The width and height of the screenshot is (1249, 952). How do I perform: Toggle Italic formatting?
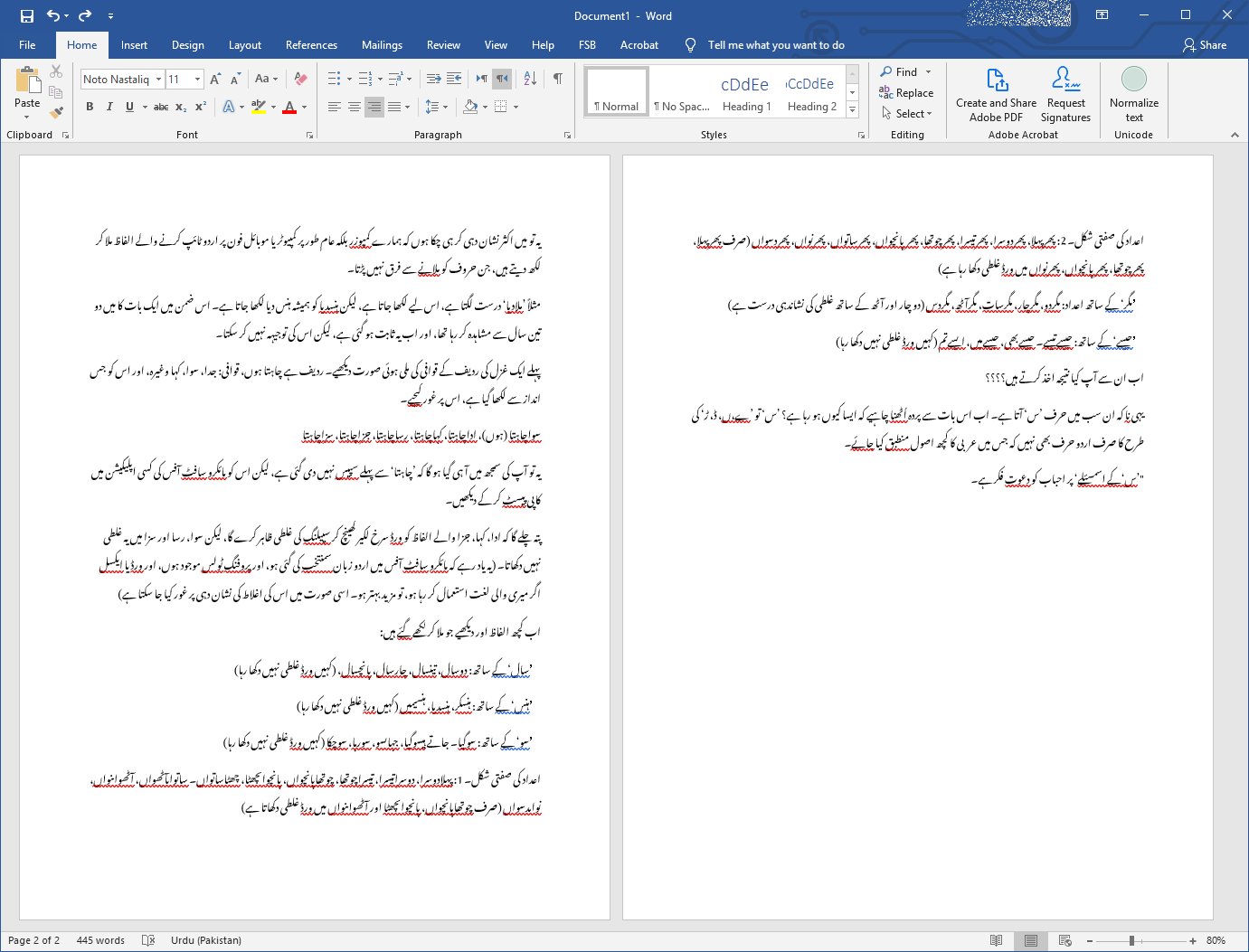pyautogui.click(x=109, y=107)
